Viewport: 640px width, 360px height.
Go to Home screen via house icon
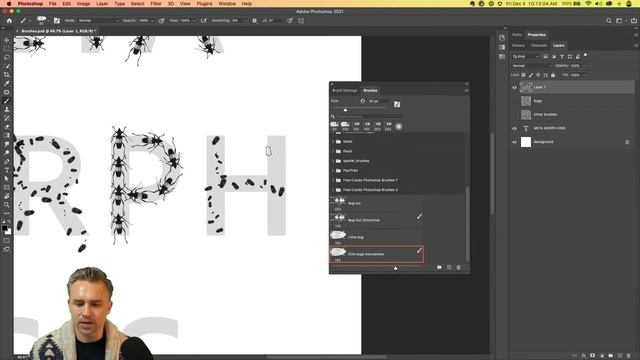point(9,20)
